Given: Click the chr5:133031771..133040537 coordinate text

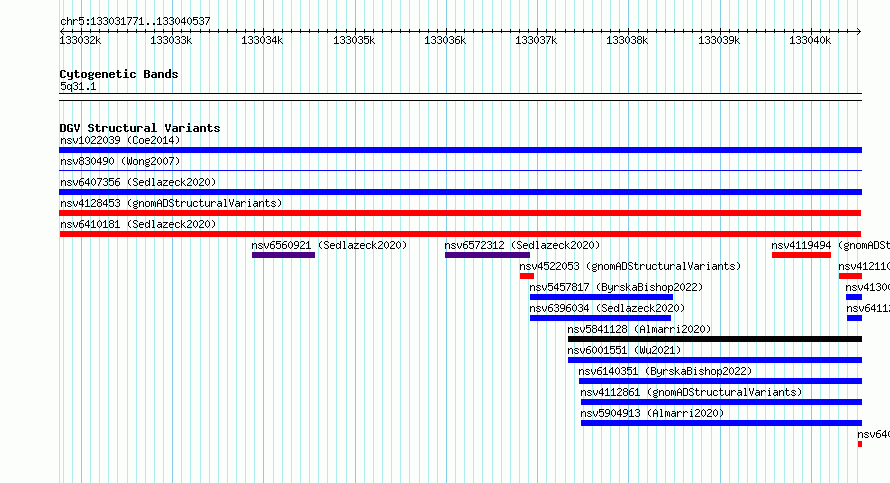Looking at the screenshot, I should (135, 21).
